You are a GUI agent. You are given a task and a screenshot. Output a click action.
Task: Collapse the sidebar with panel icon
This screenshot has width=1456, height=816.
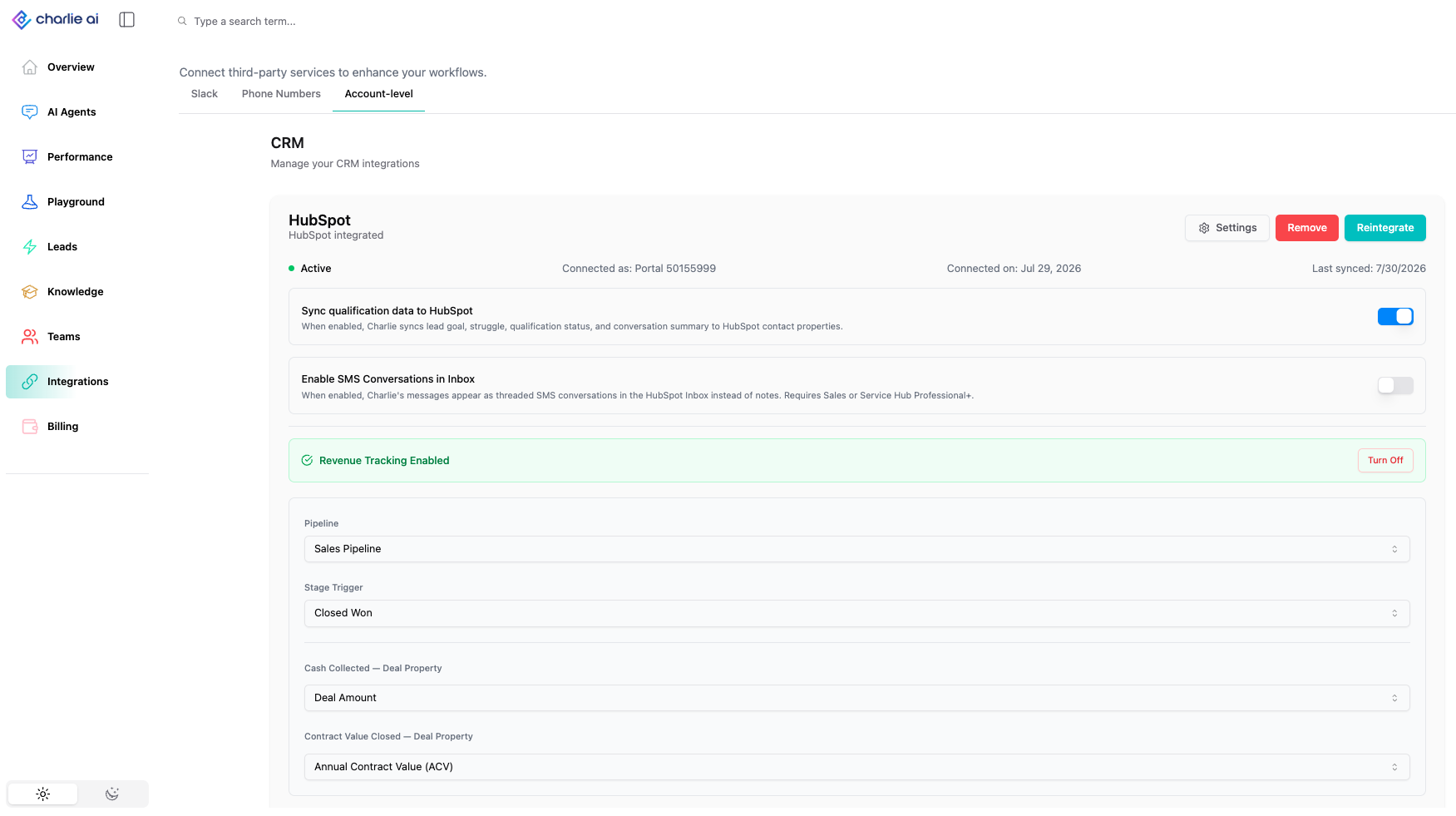(x=127, y=20)
